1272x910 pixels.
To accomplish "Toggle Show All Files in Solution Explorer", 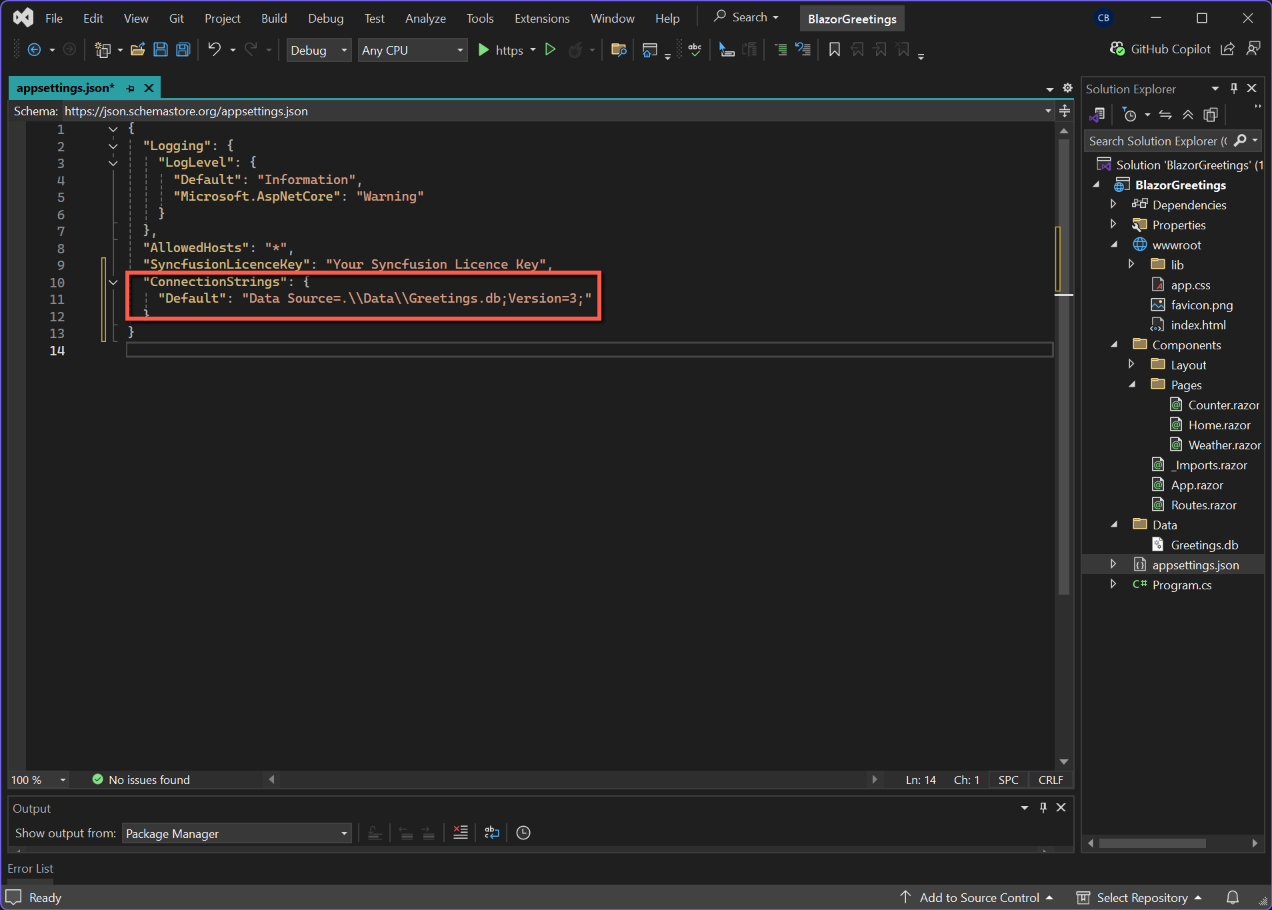I will pyautogui.click(x=1210, y=115).
